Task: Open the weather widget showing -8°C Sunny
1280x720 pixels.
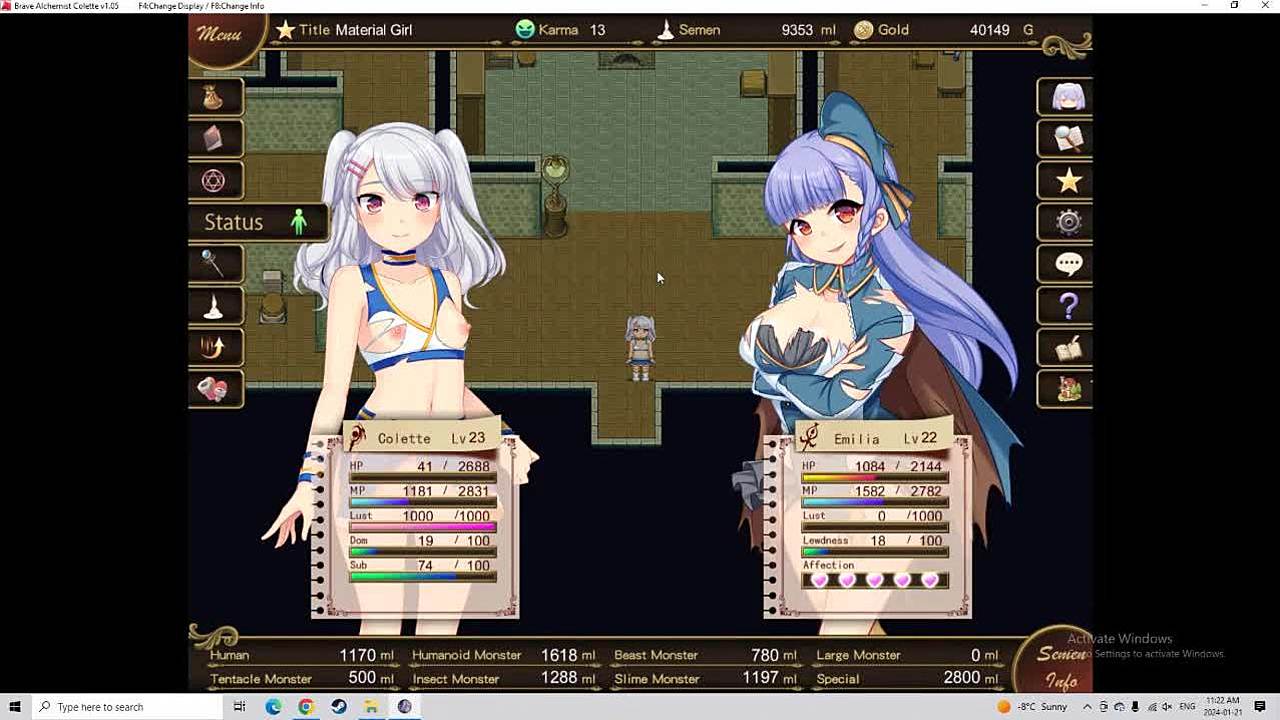Action: click(x=1032, y=707)
